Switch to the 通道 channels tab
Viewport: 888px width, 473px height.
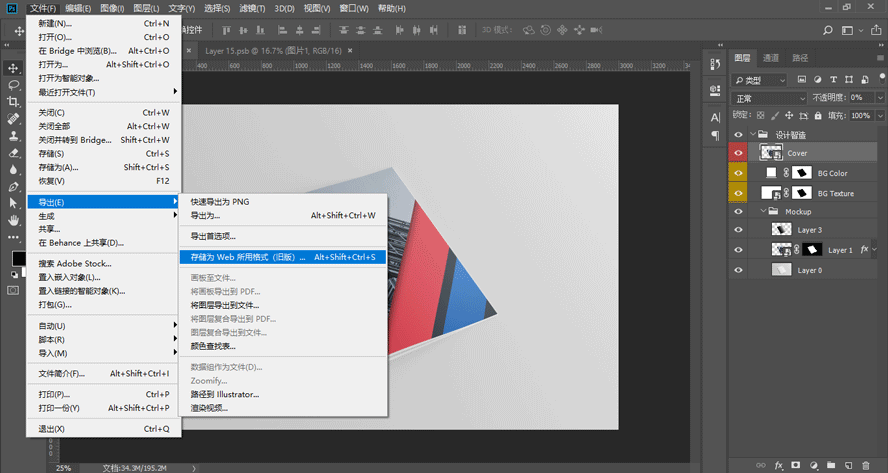[770, 58]
